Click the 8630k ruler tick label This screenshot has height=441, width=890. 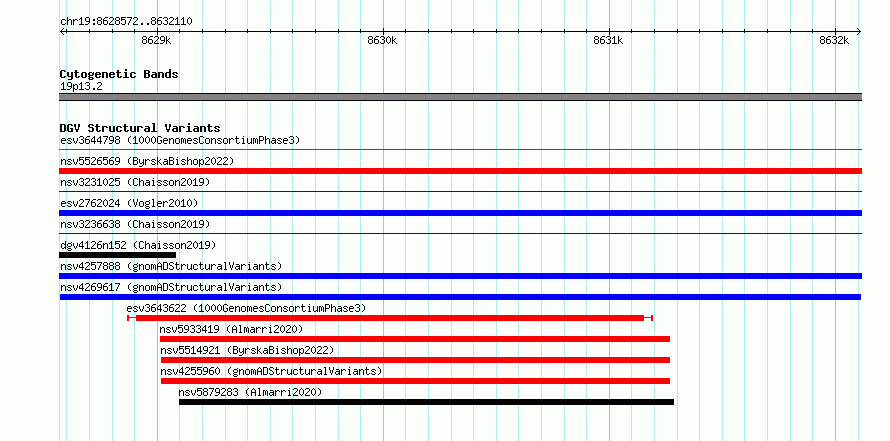383,40
